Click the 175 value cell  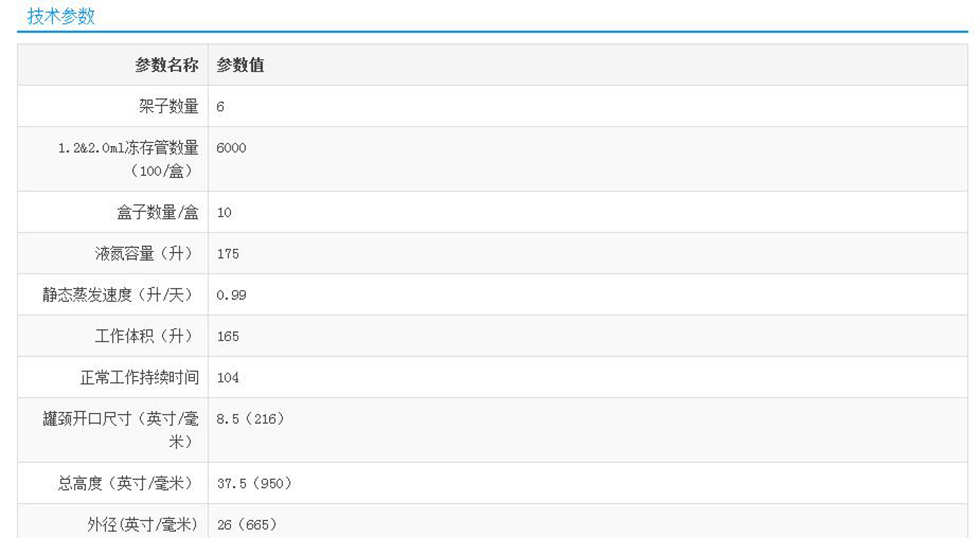(228, 254)
